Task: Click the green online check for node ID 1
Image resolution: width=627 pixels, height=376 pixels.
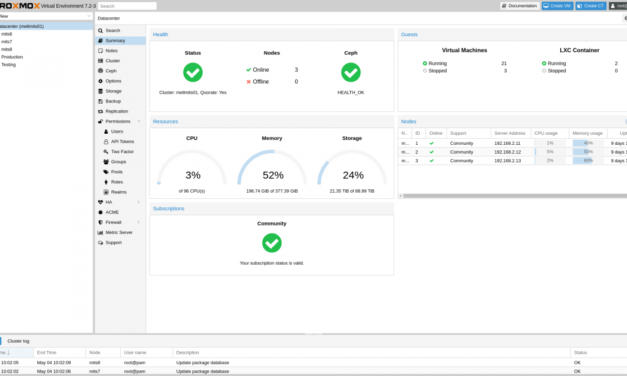Action: click(431, 143)
